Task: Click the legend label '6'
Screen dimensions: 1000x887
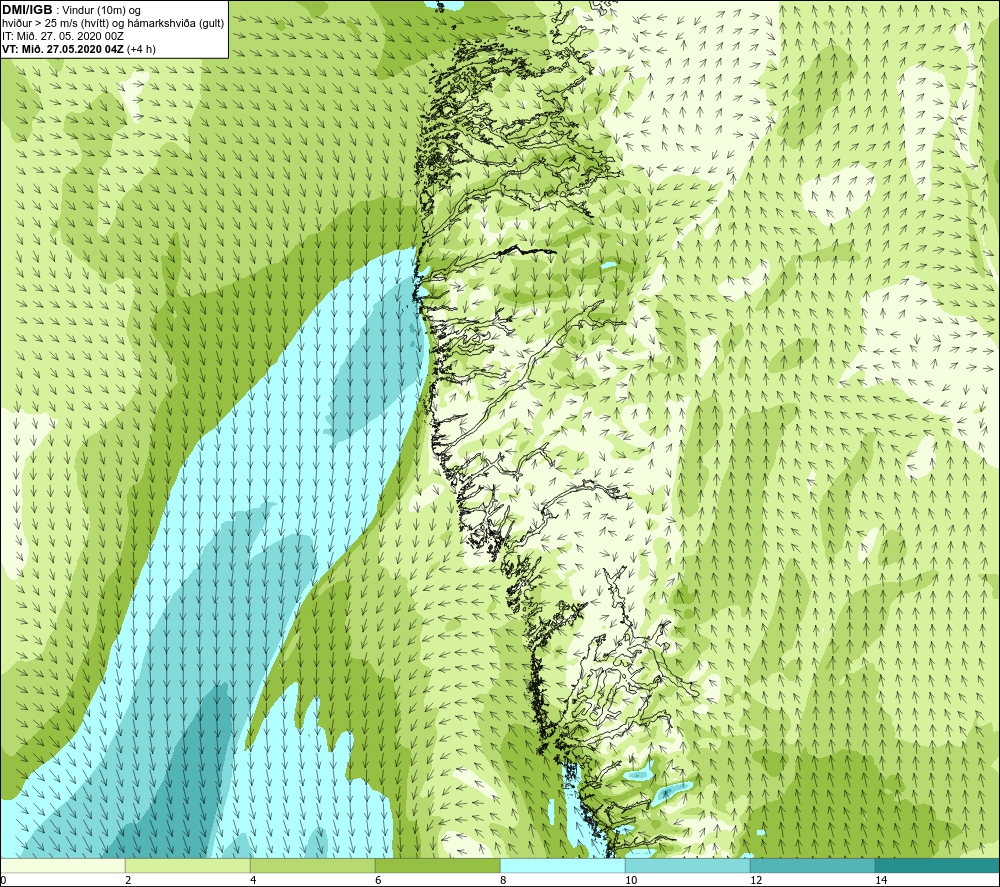Action: click(x=378, y=880)
